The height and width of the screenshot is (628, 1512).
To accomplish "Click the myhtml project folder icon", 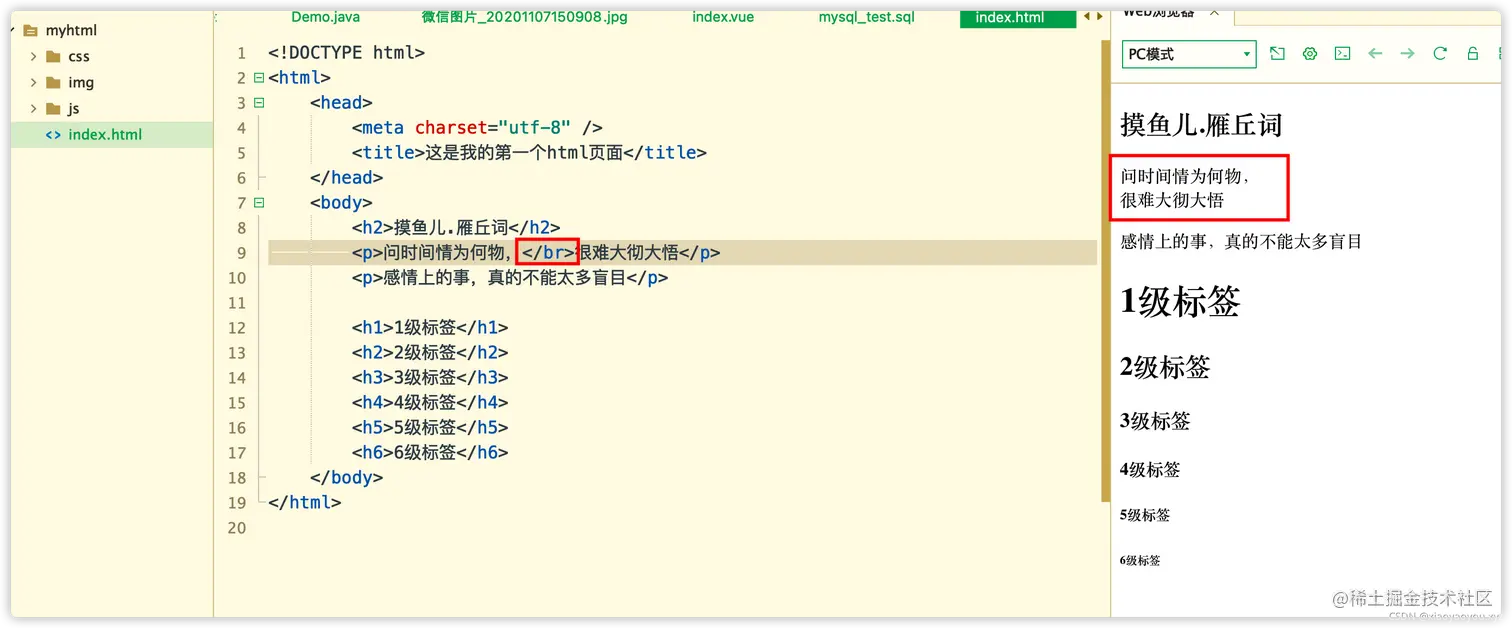I will click(30, 30).
